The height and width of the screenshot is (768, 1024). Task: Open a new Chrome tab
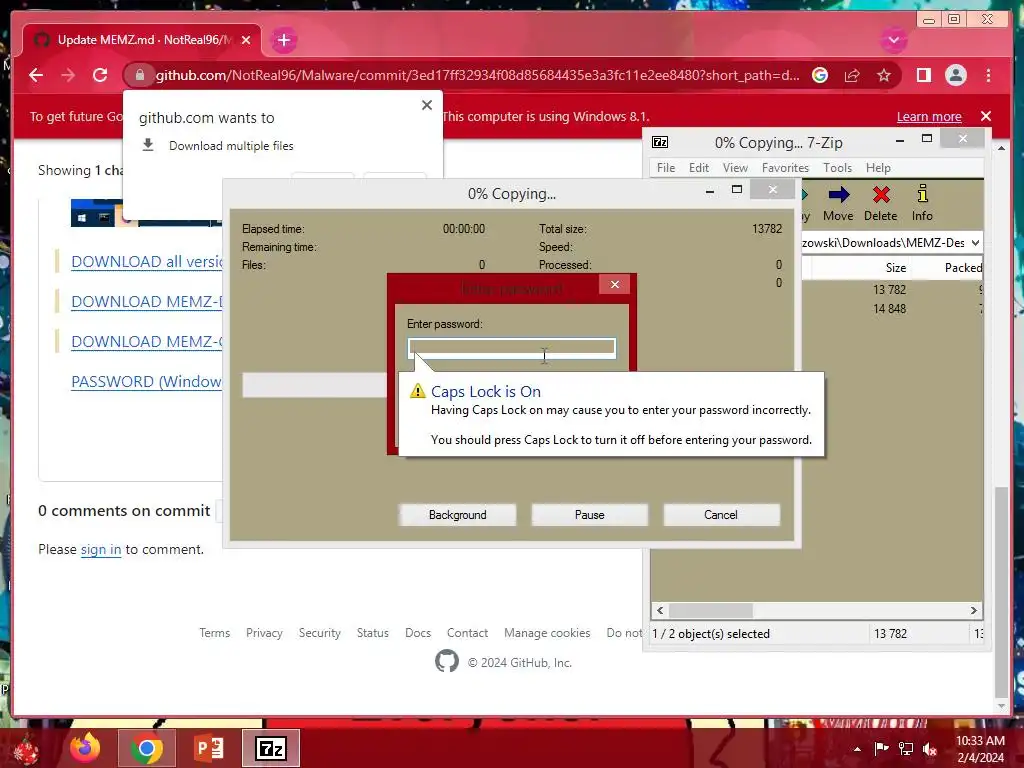(x=283, y=40)
